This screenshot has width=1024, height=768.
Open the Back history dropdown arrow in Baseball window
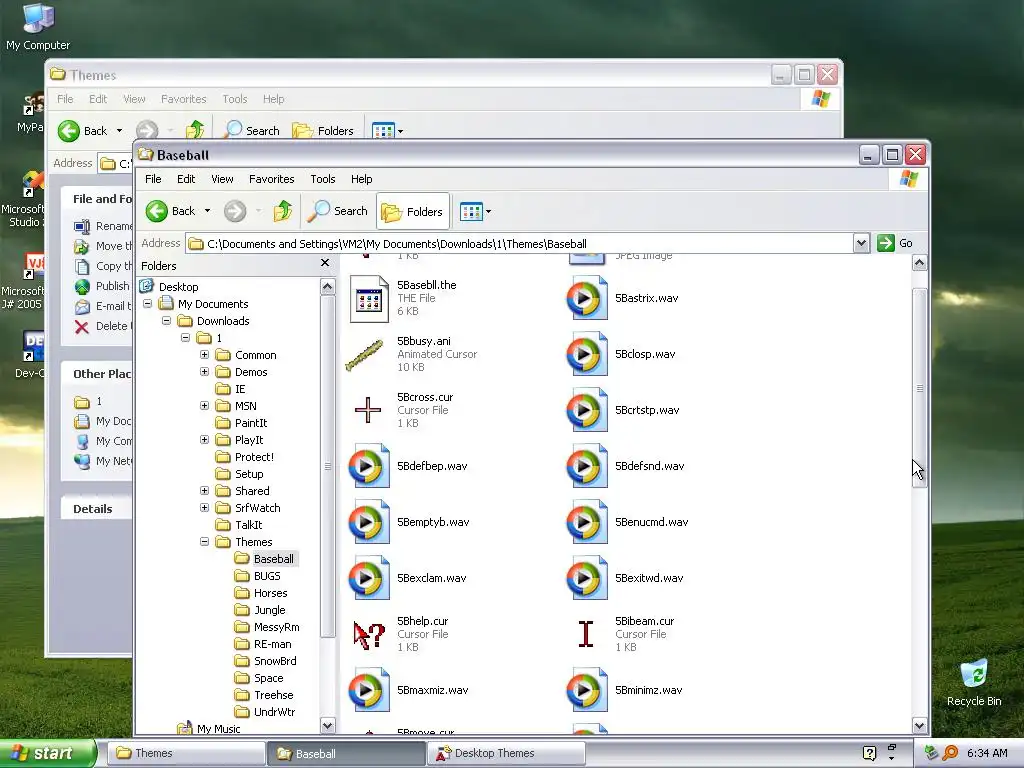(208, 211)
